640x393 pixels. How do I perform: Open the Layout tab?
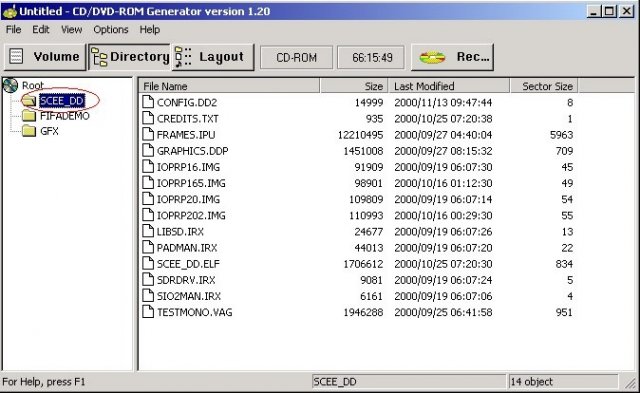coord(213,57)
